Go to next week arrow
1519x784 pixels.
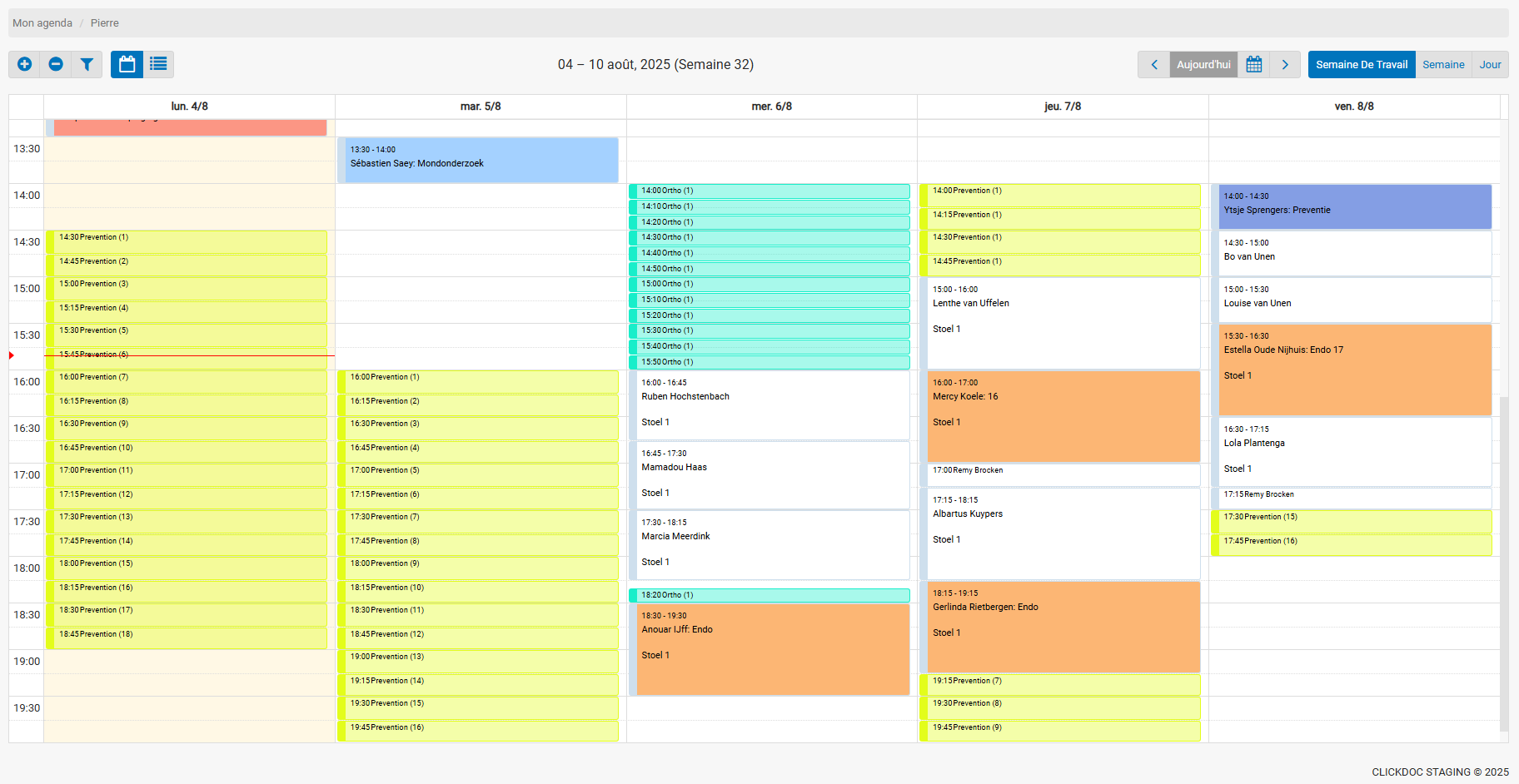click(x=1285, y=64)
